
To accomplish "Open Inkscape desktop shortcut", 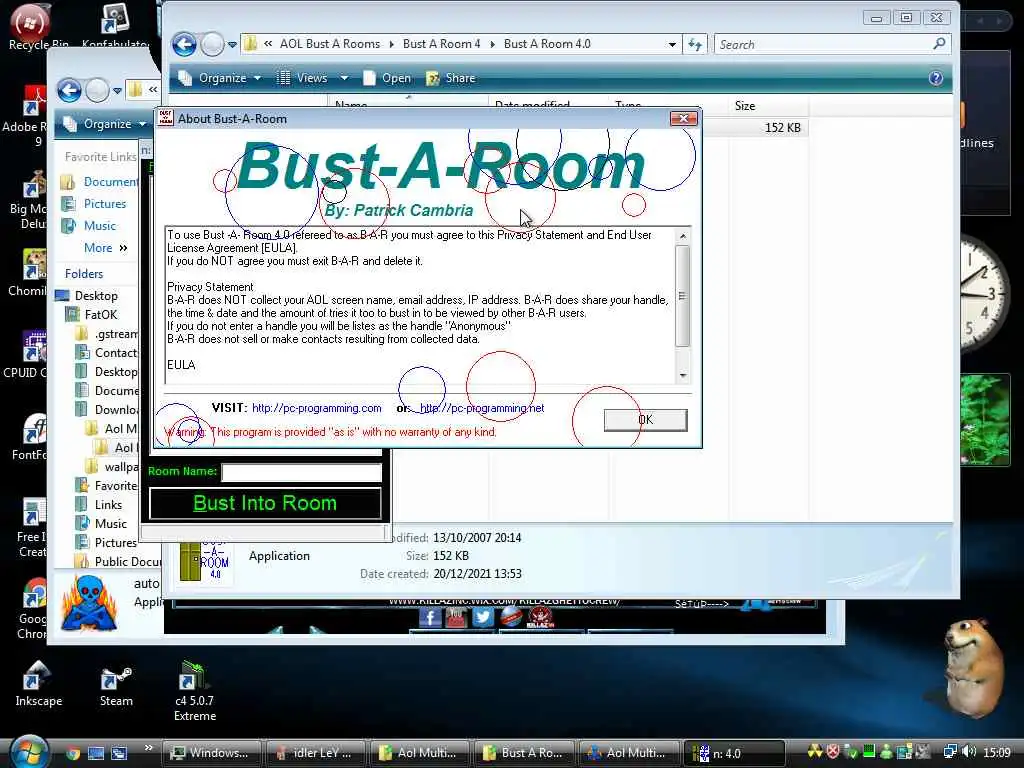I will [39, 684].
